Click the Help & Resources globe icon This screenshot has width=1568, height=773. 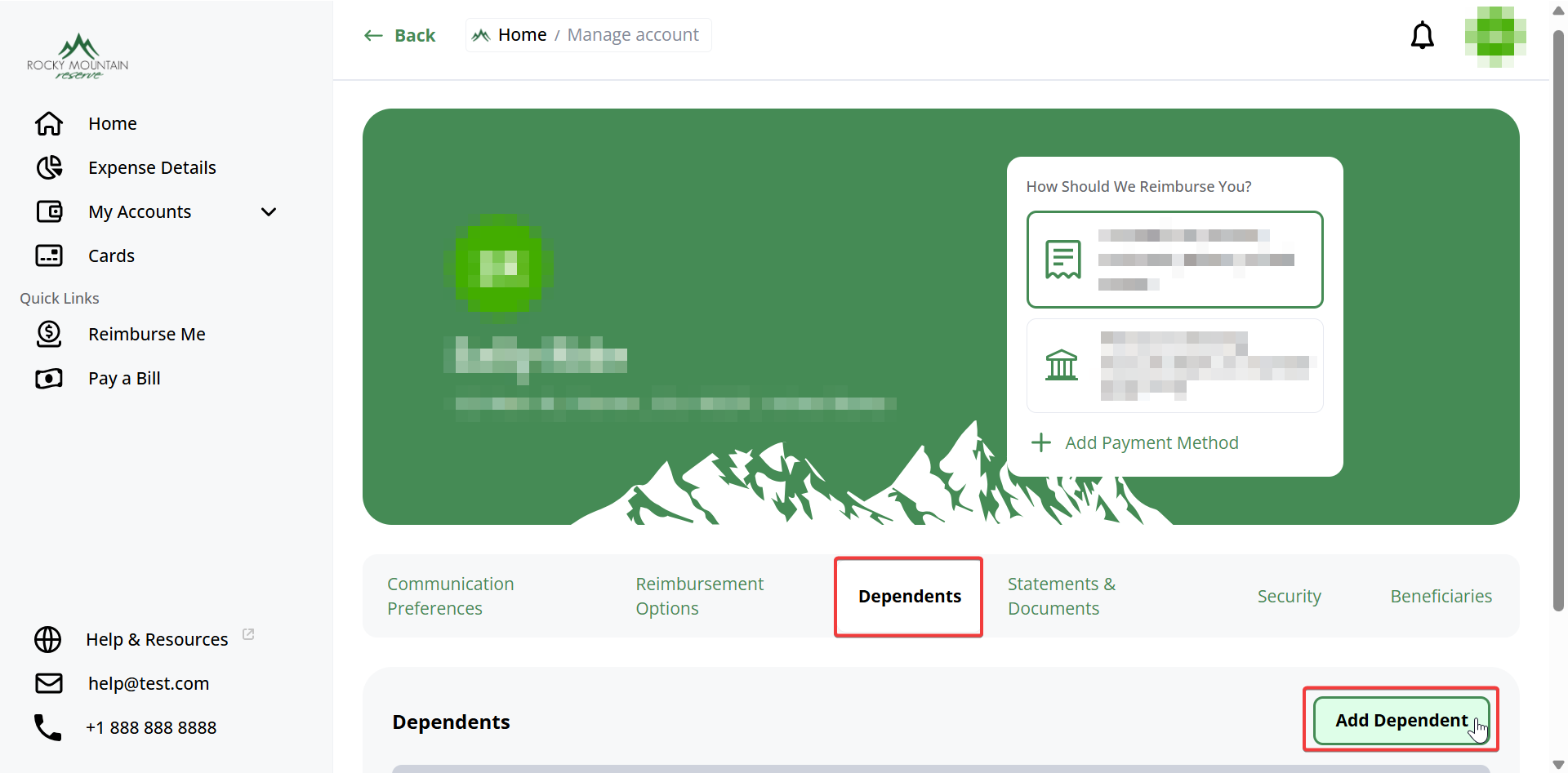point(47,639)
